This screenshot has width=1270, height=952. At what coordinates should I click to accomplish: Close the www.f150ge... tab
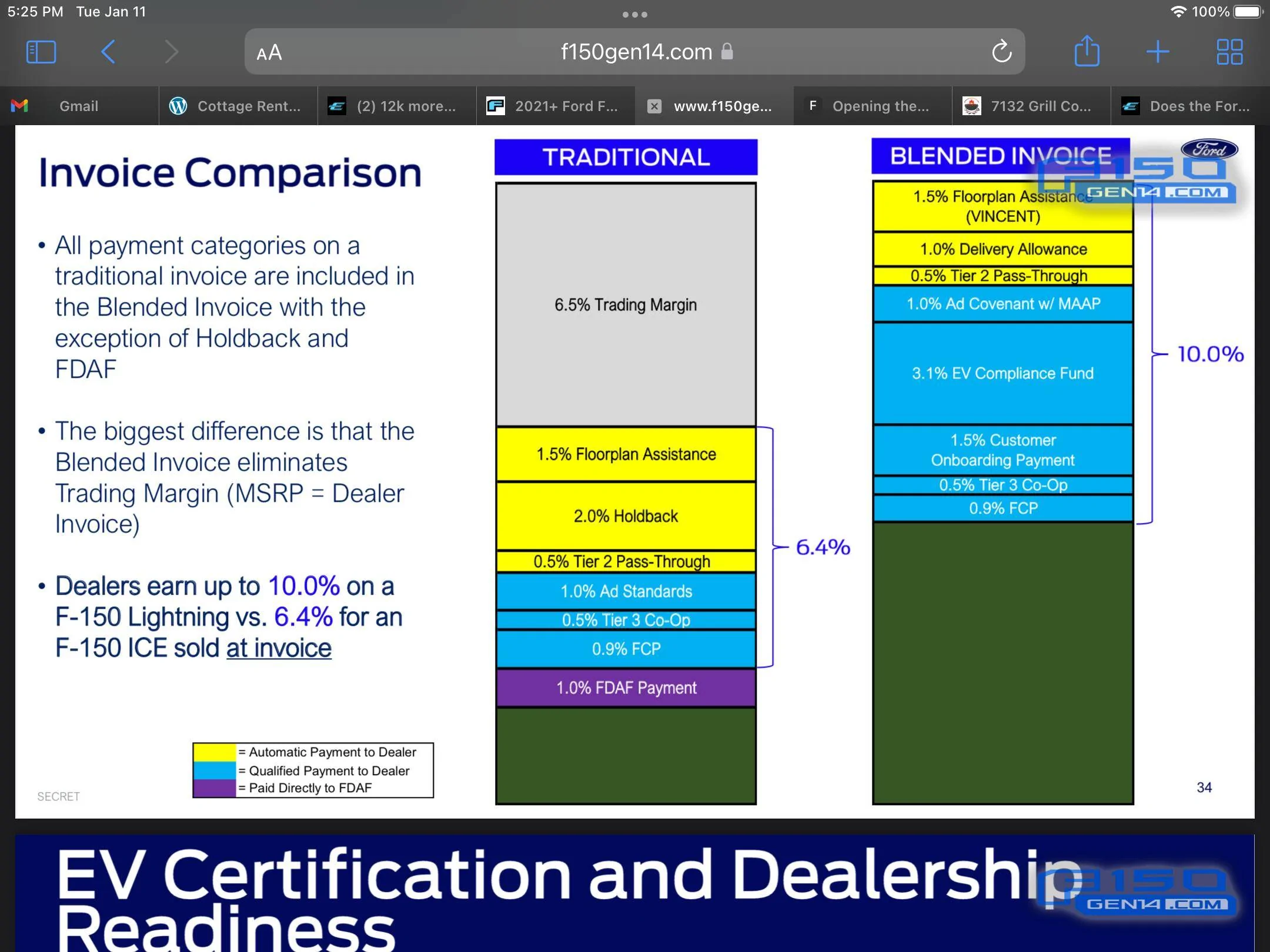(654, 106)
